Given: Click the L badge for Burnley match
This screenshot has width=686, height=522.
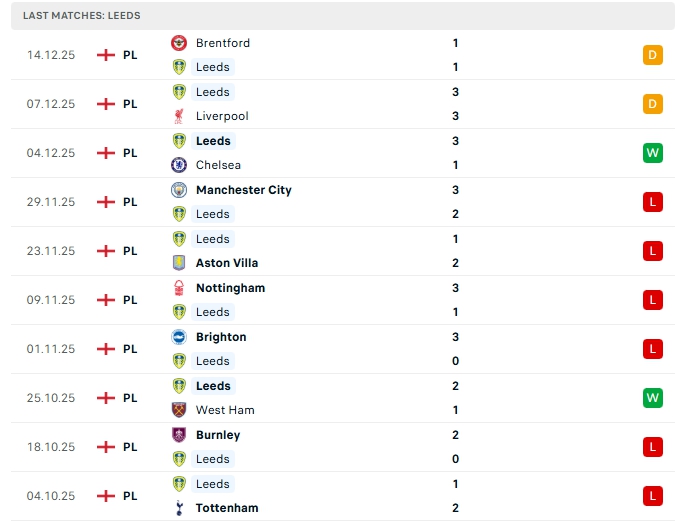Looking at the screenshot, I should click(653, 447).
